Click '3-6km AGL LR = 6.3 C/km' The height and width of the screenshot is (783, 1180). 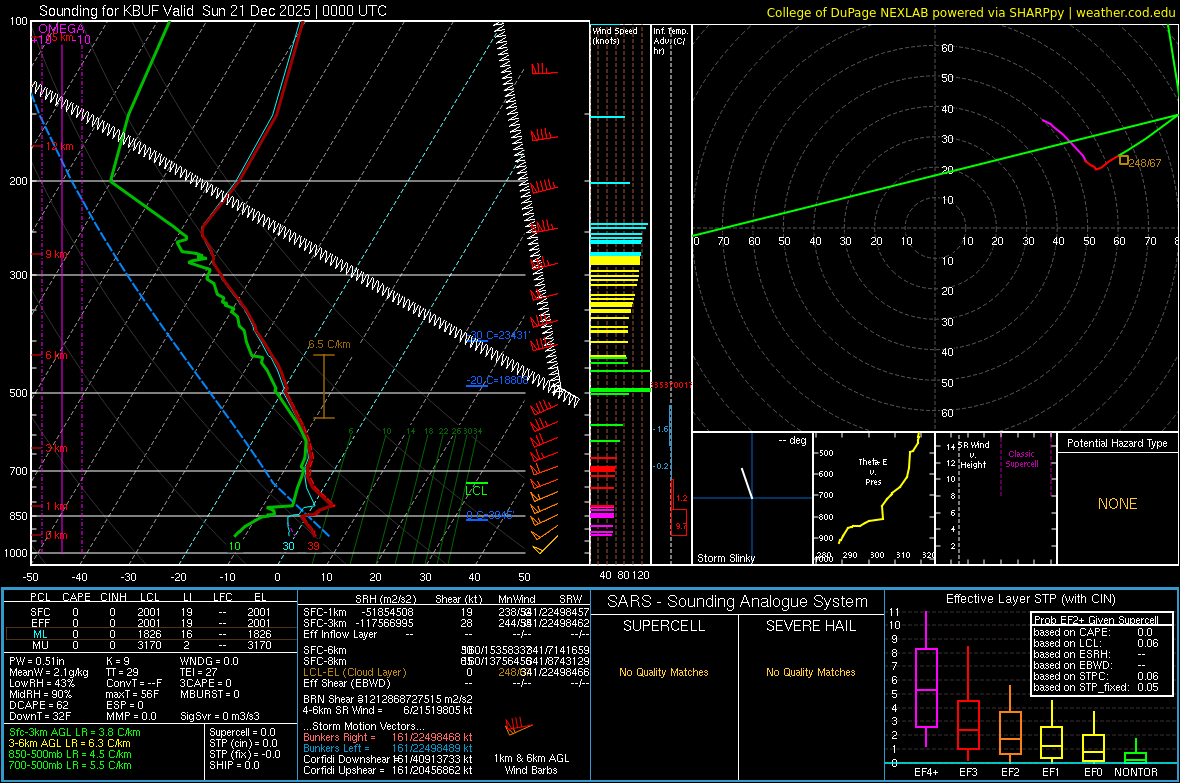pos(69,743)
